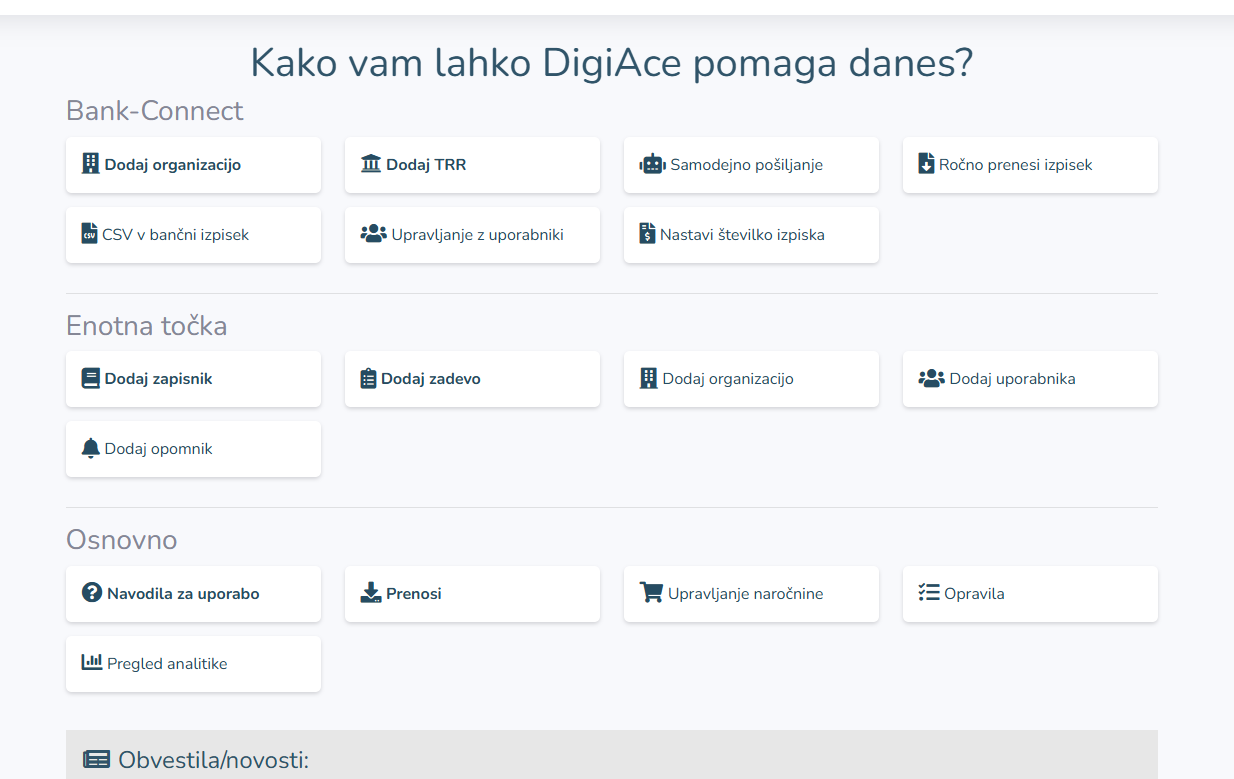Open Upravljanje z uporabniki under Bank-Connect

point(472,235)
